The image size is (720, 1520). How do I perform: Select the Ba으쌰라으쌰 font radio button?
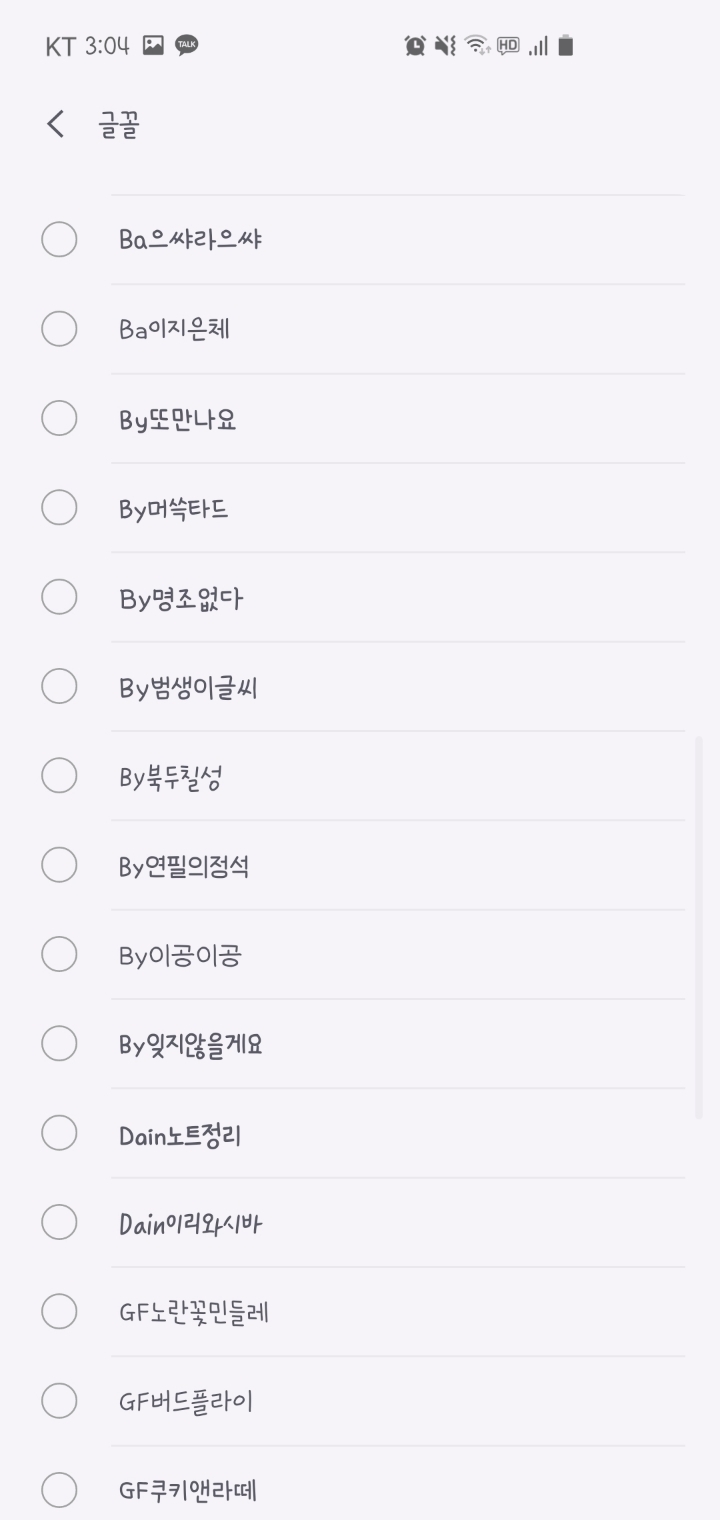click(x=59, y=240)
